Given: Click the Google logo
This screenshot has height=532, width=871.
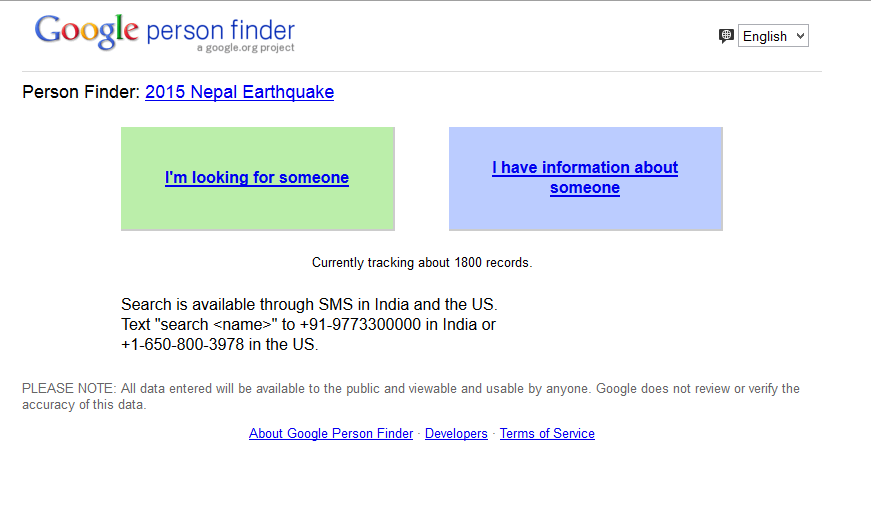Looking at the screenshot, I should (x=86, y=31).
